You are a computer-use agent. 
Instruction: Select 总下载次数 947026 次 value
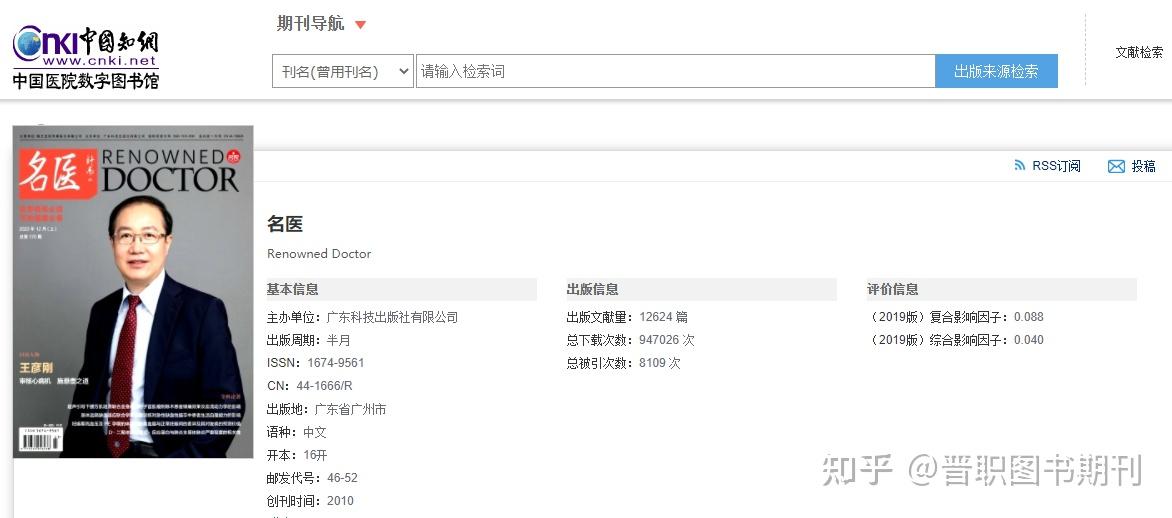(667, 340)
